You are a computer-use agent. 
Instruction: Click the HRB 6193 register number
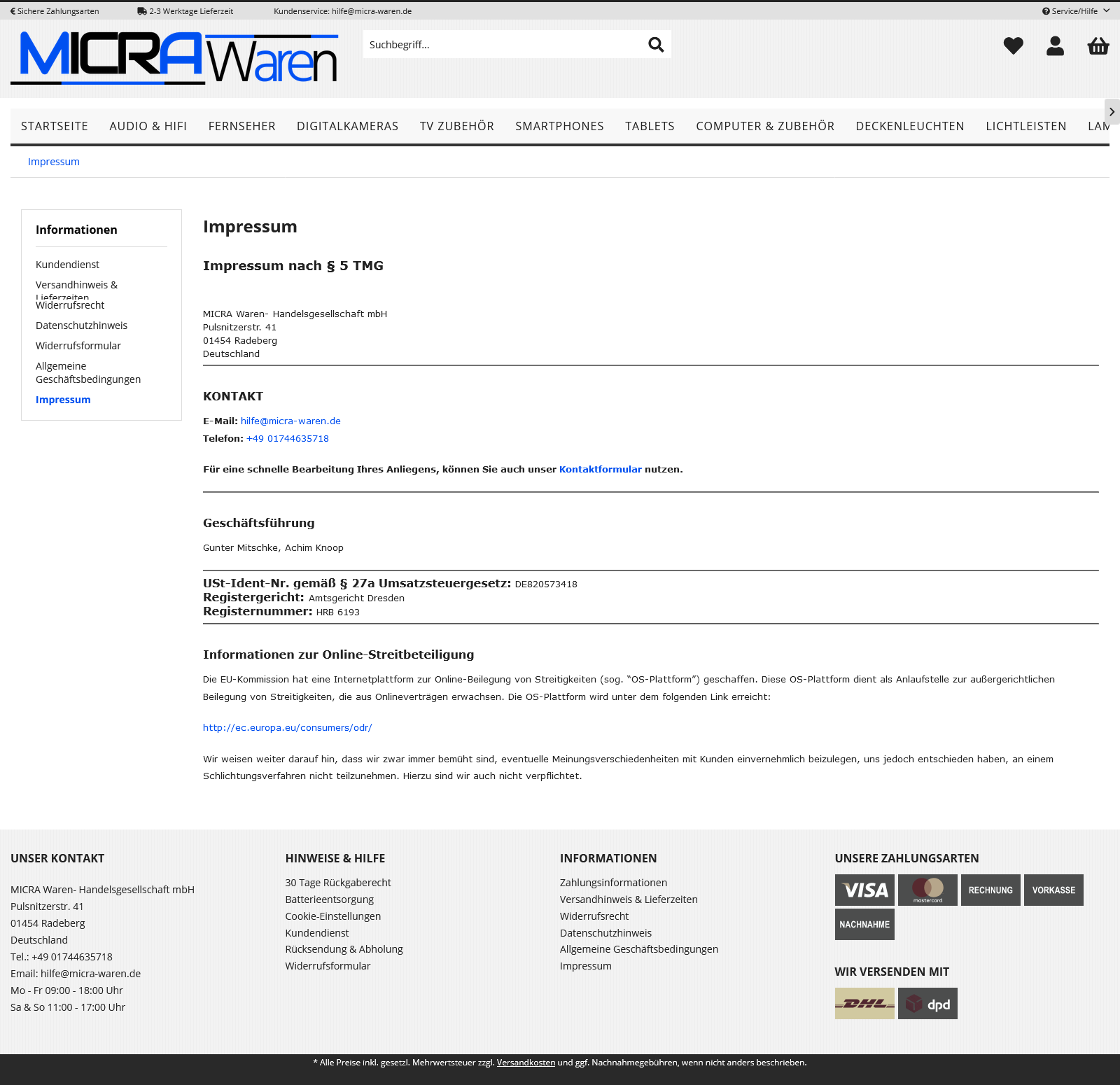tap(338, 612)
